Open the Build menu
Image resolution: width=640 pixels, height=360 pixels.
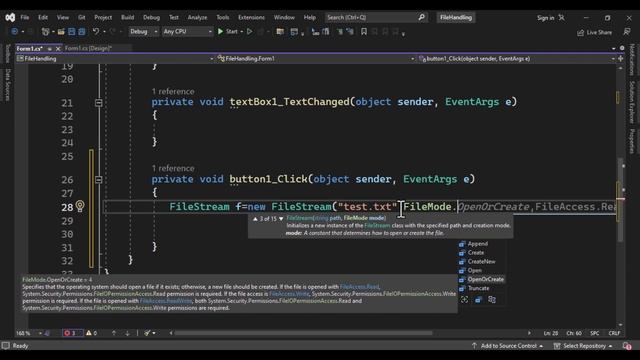click(127, 18)
